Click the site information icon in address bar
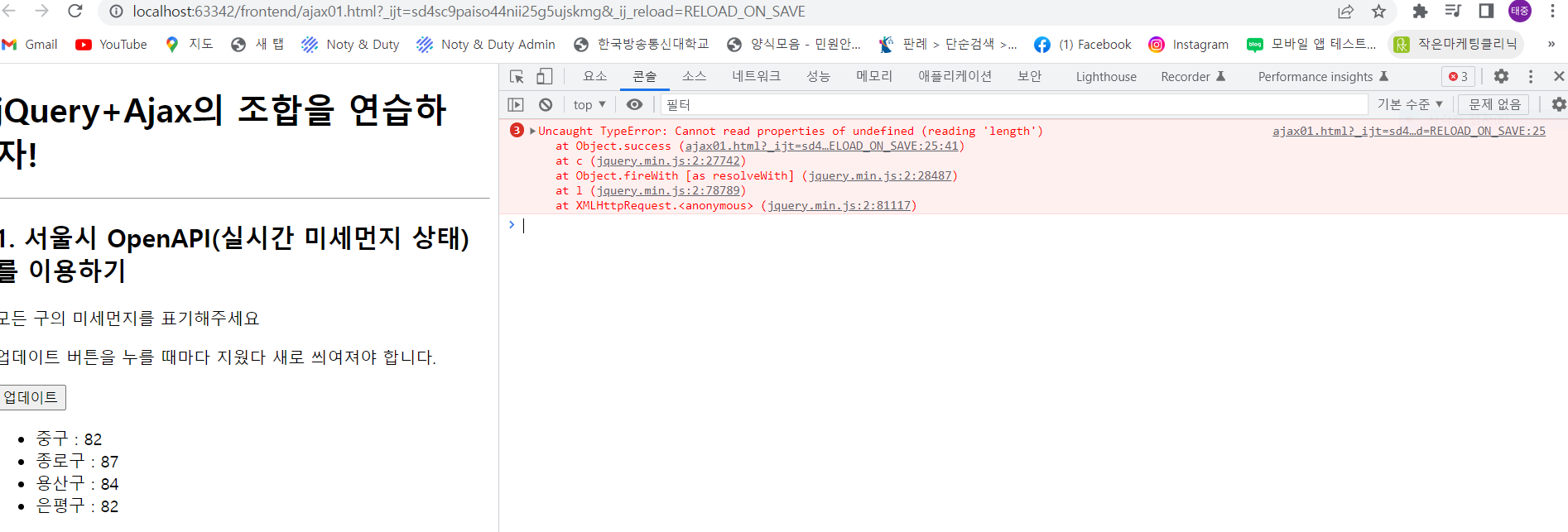1568x532 pixels. click(117, 12)
